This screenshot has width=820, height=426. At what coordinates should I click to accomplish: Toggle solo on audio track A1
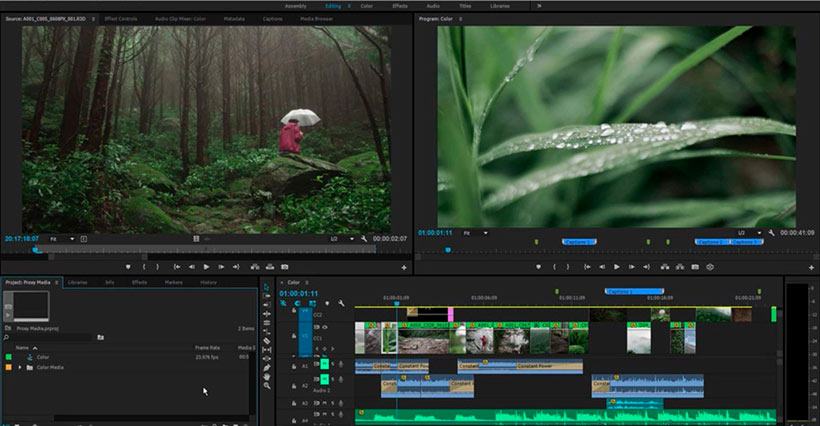pyautogui.click(x=333, y=364)
